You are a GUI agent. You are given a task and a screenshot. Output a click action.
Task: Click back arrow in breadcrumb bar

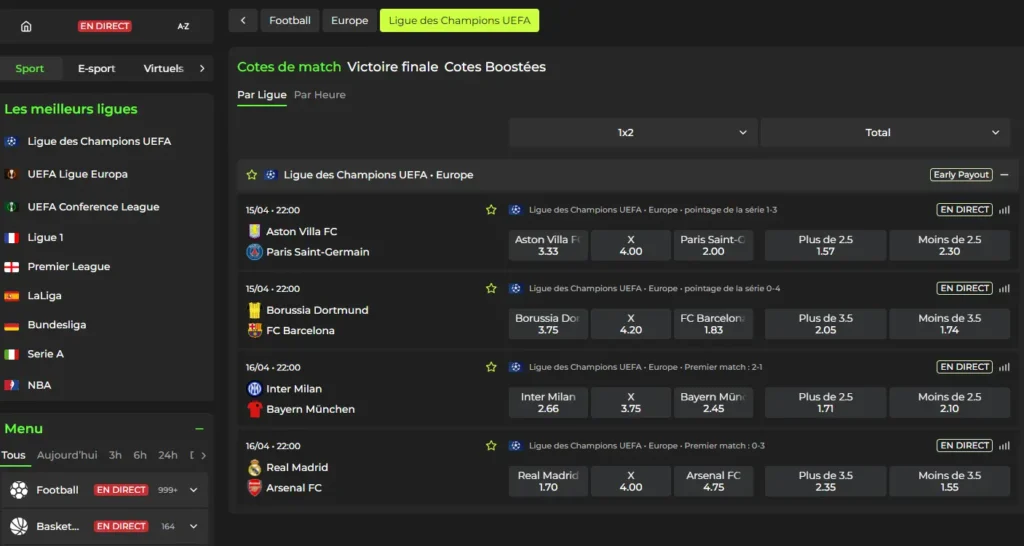click(x=243, y=20)
